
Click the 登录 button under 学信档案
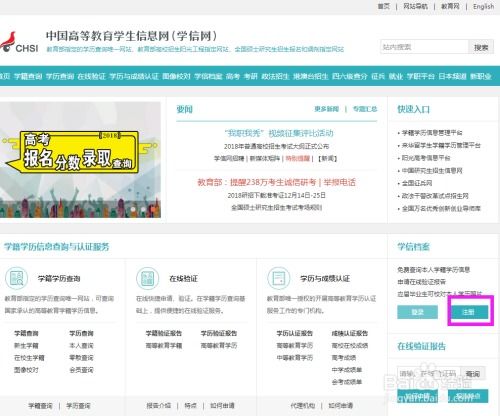coord(417,312)
